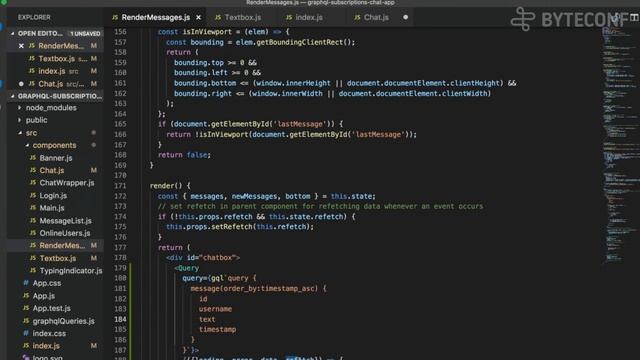Click line number 184 in gutter
This screenshot has height=360, width=640.
pyautogui.click(x=120, y=320)
